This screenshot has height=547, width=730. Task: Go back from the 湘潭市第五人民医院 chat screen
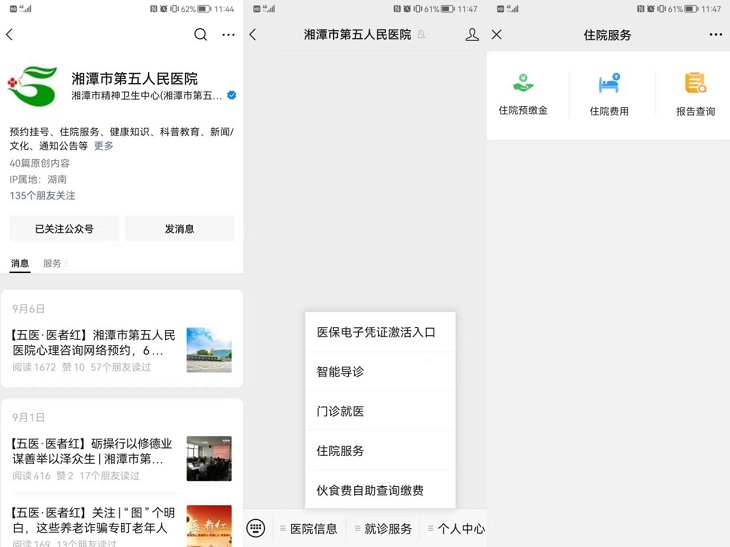[253, 34]
